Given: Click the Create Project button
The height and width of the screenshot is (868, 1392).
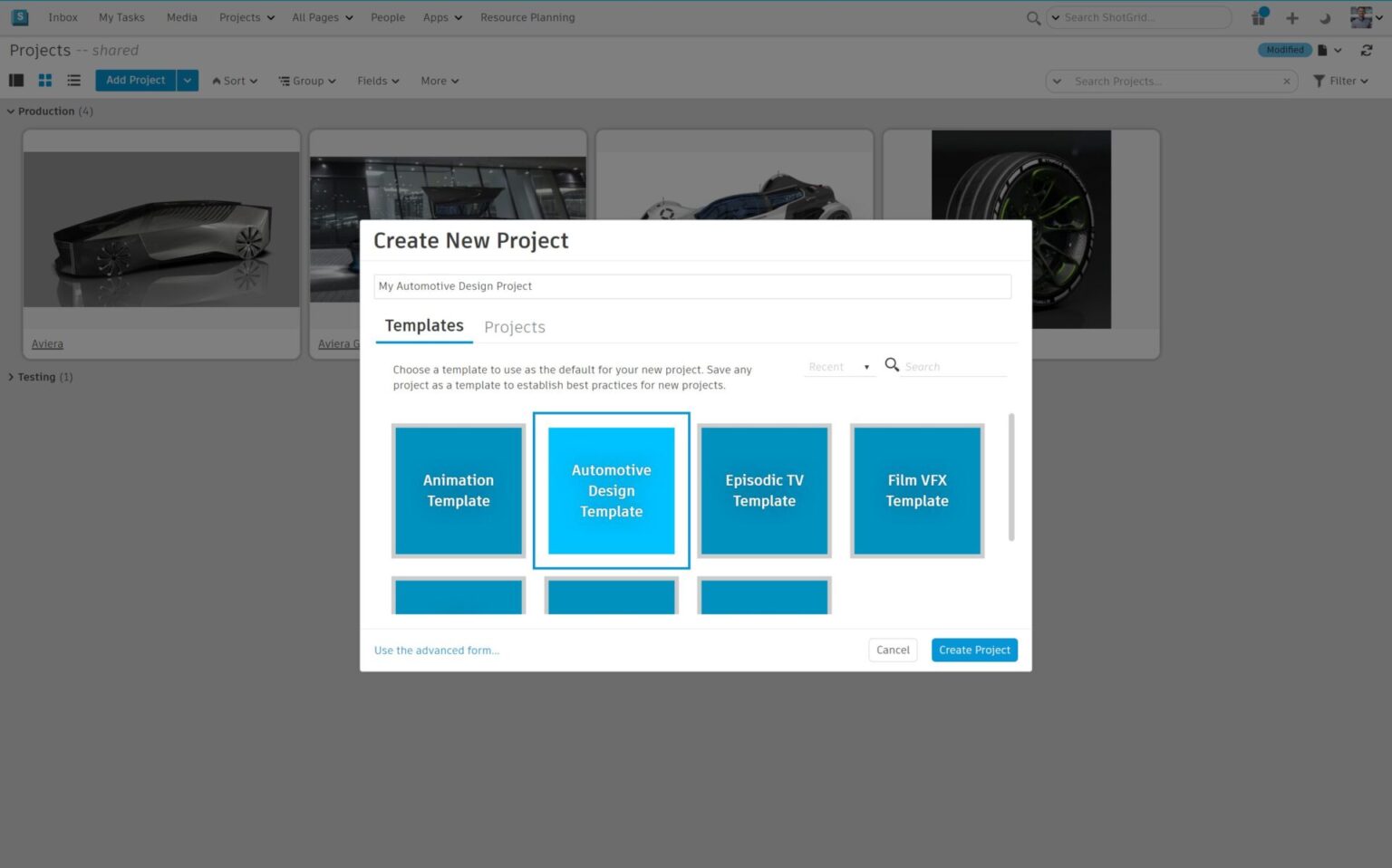Looking at the screenshot, I should coord(974,650).
